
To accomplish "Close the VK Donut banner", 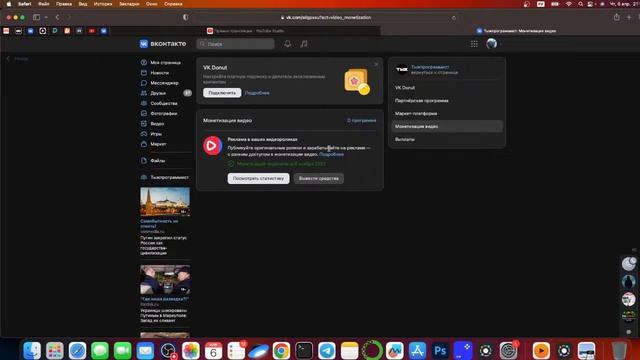I will pos(376,64).
